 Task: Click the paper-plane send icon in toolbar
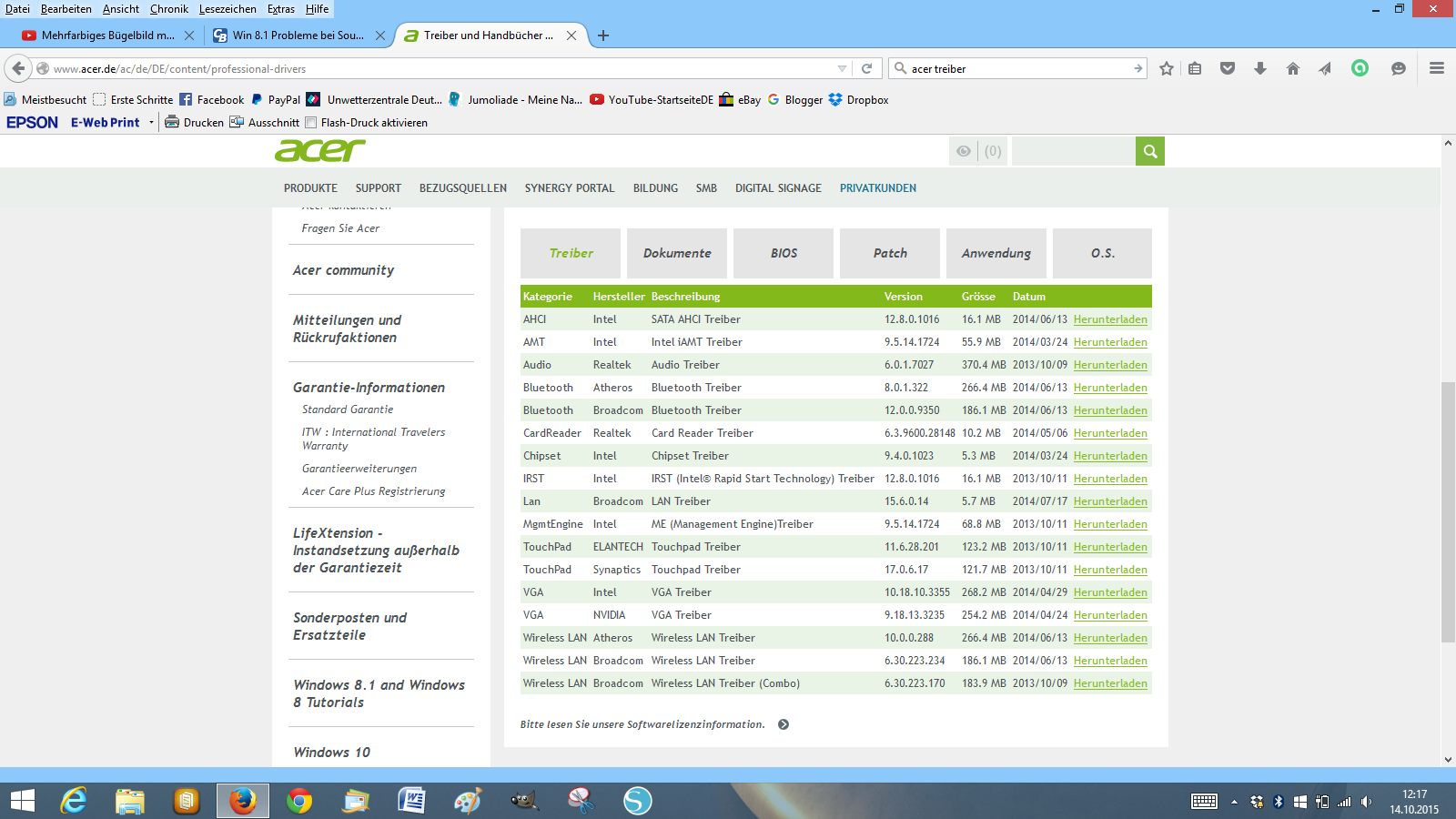(x=1325, y=68)
